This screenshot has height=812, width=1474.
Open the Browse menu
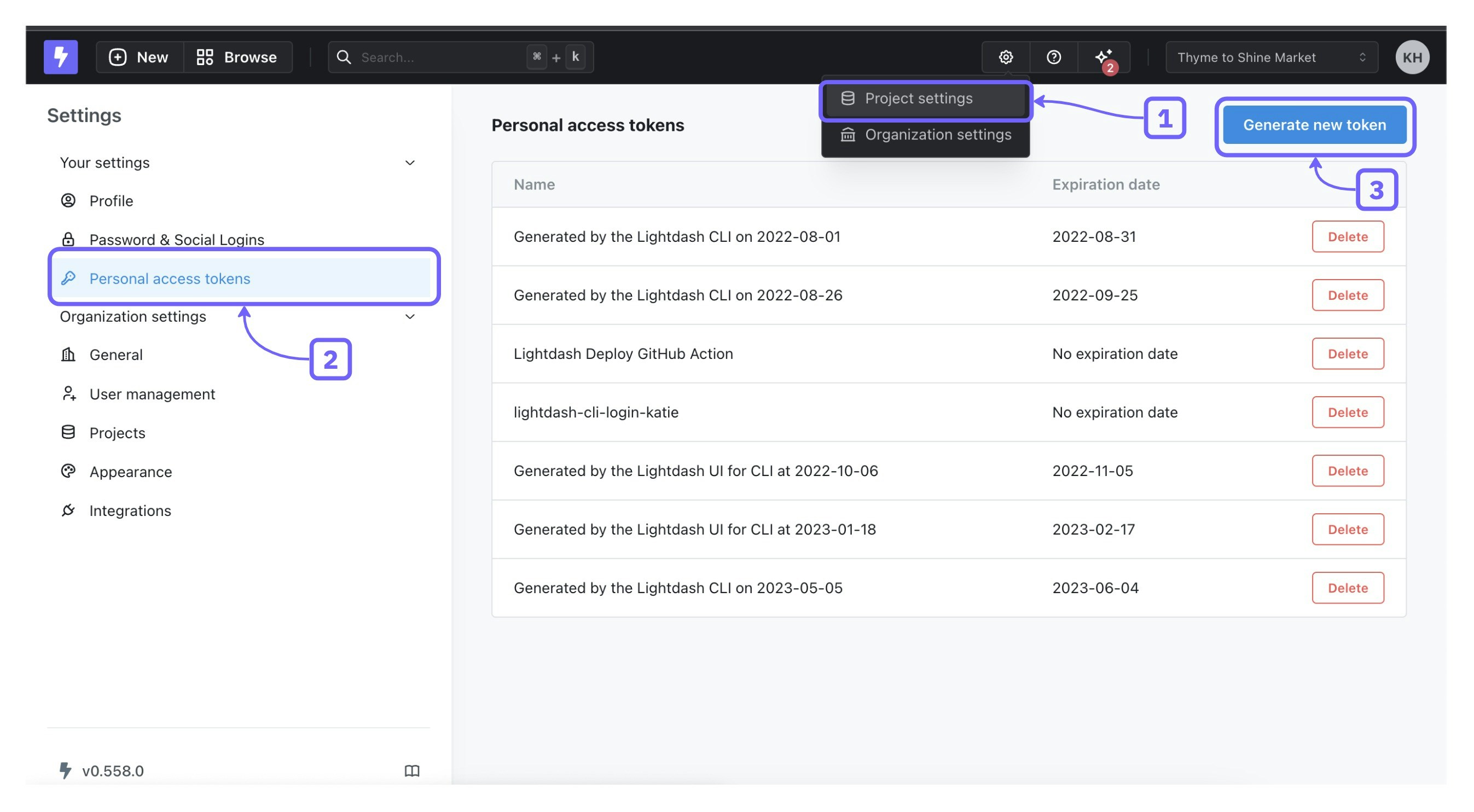click(x=237, y=57)
